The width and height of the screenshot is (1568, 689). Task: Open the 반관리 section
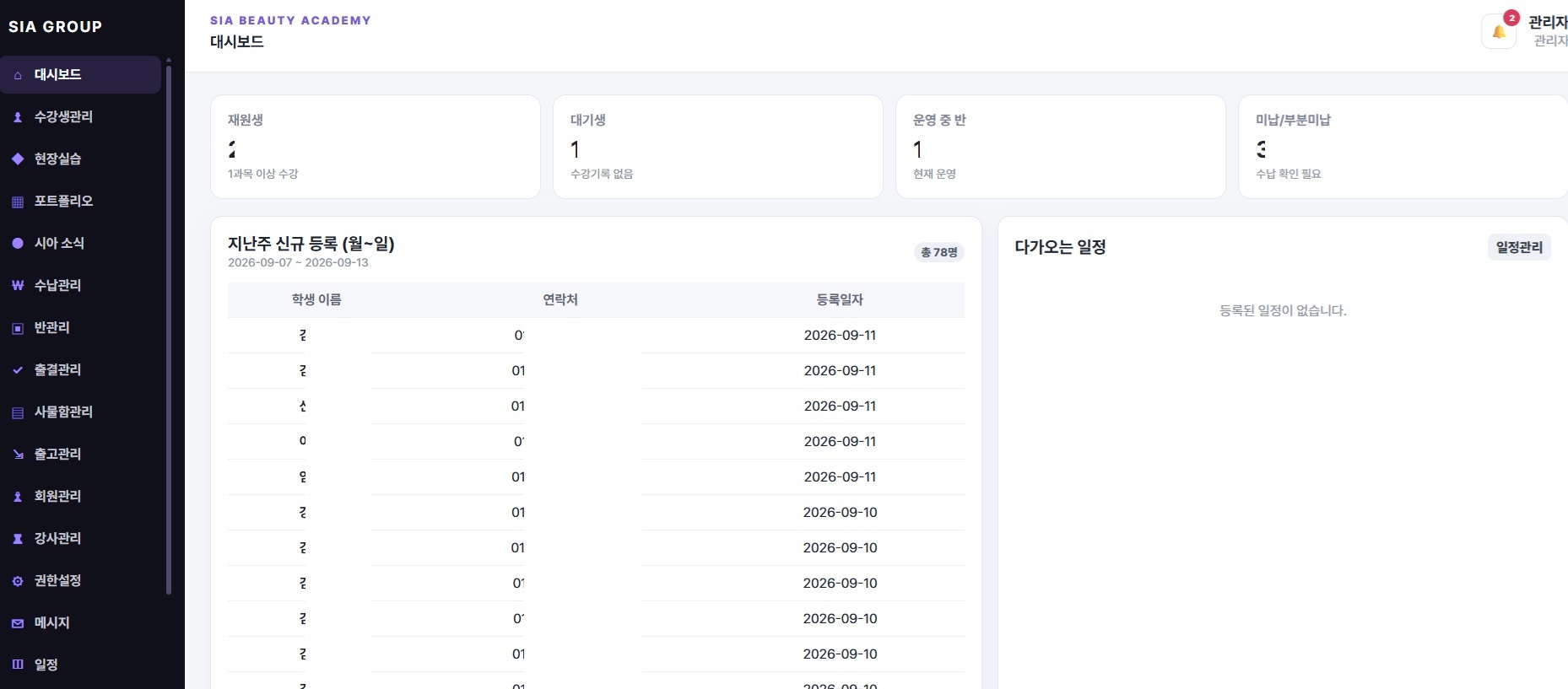80,327
